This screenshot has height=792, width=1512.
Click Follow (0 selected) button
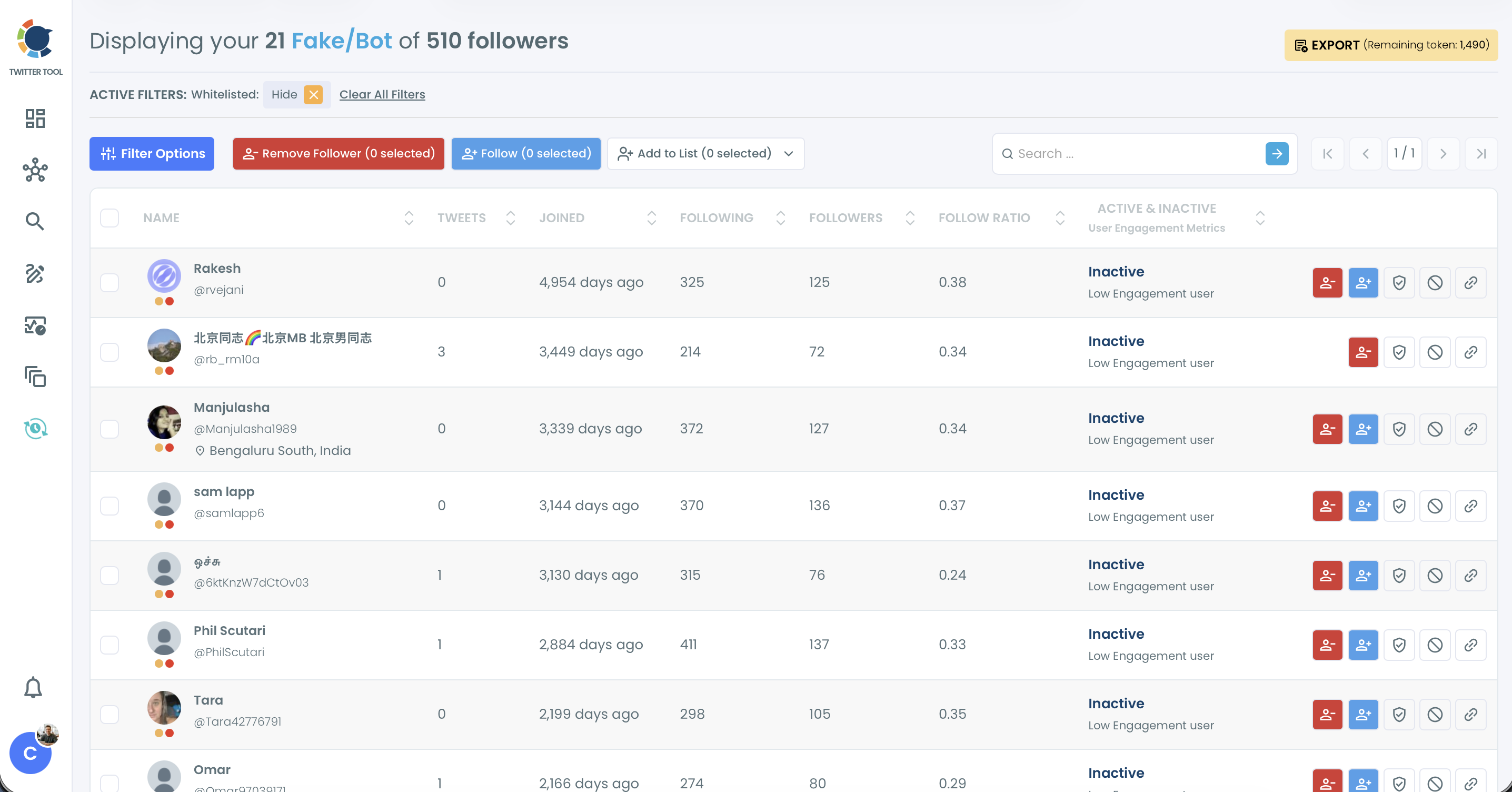click(525, 154)
